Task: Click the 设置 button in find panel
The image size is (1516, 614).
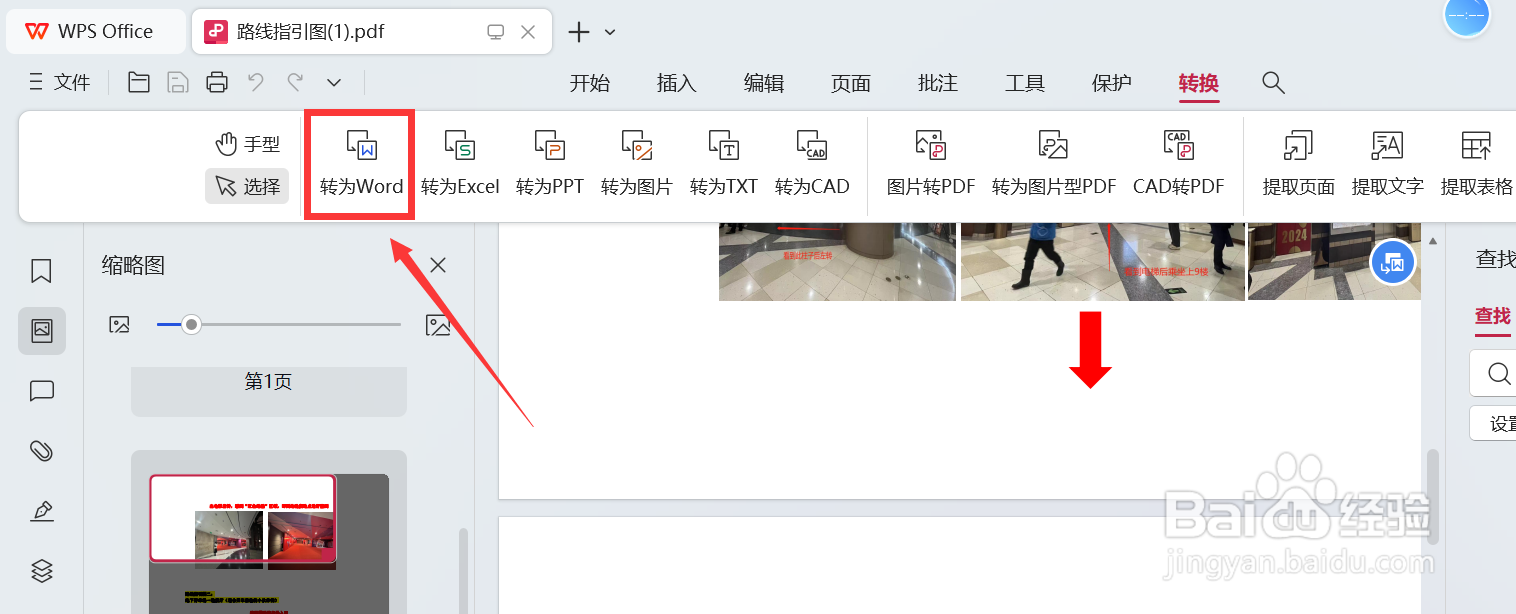Action: pyautogui.click(x=1494, y=423)
